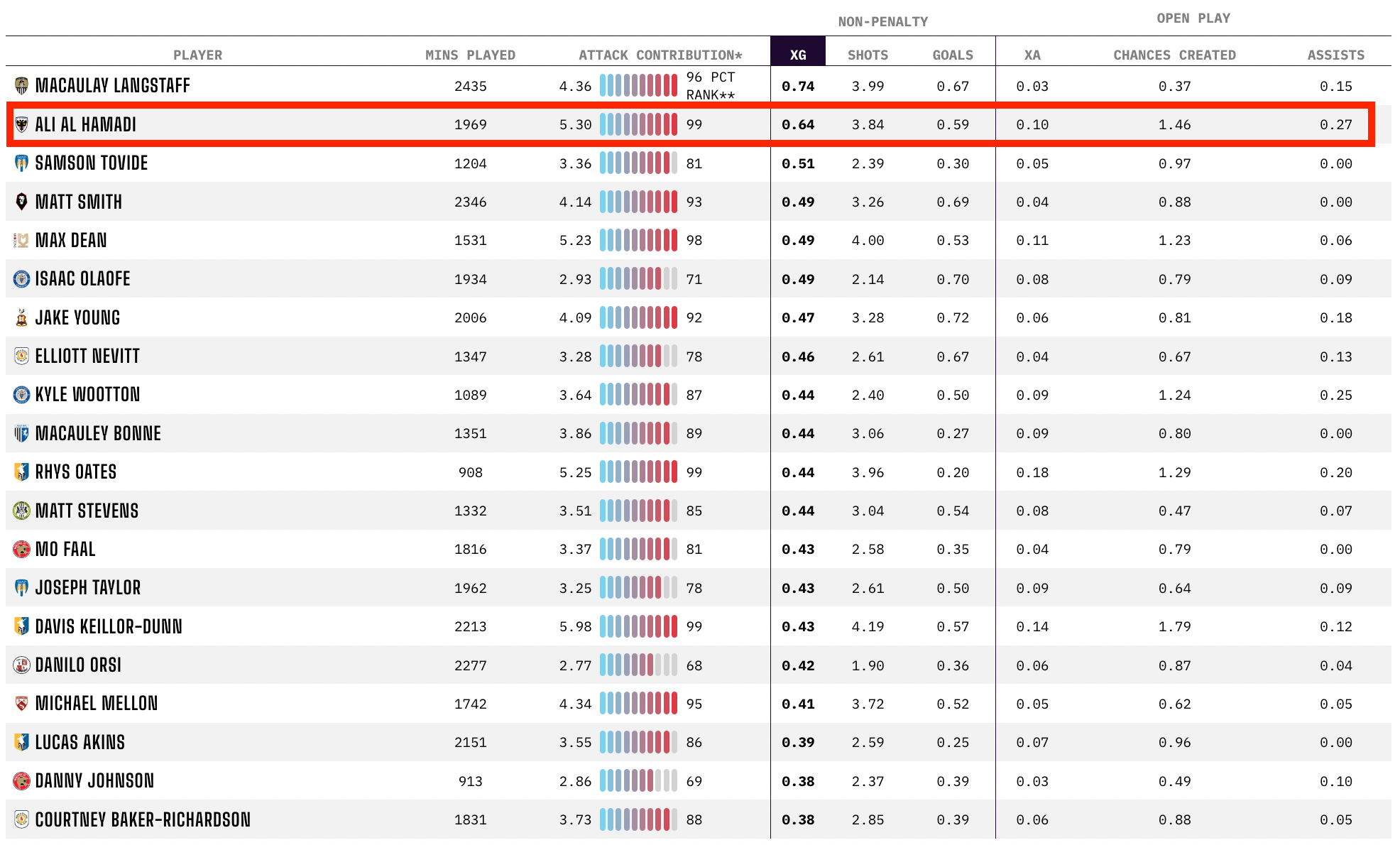
Task: Click badge beside Matt Stevens
Action: point(21,511)
